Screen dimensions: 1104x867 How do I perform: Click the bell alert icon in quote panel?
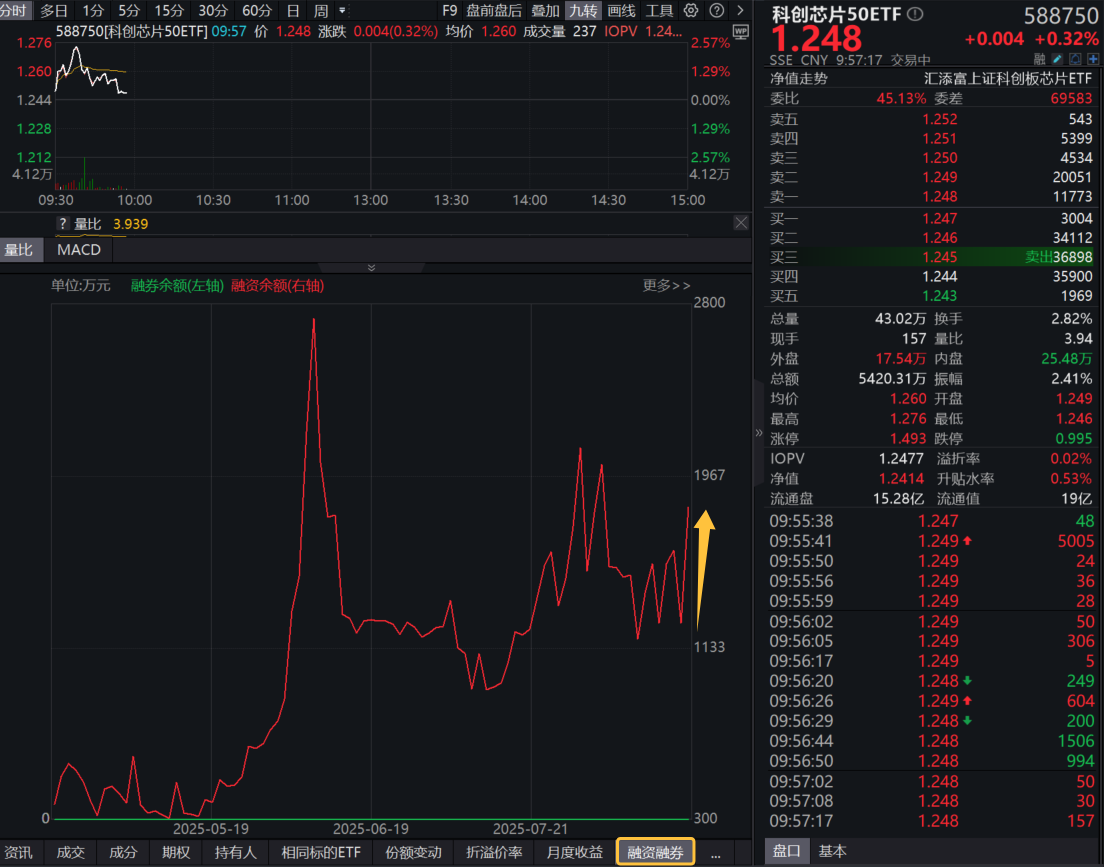click(1075, 59)
